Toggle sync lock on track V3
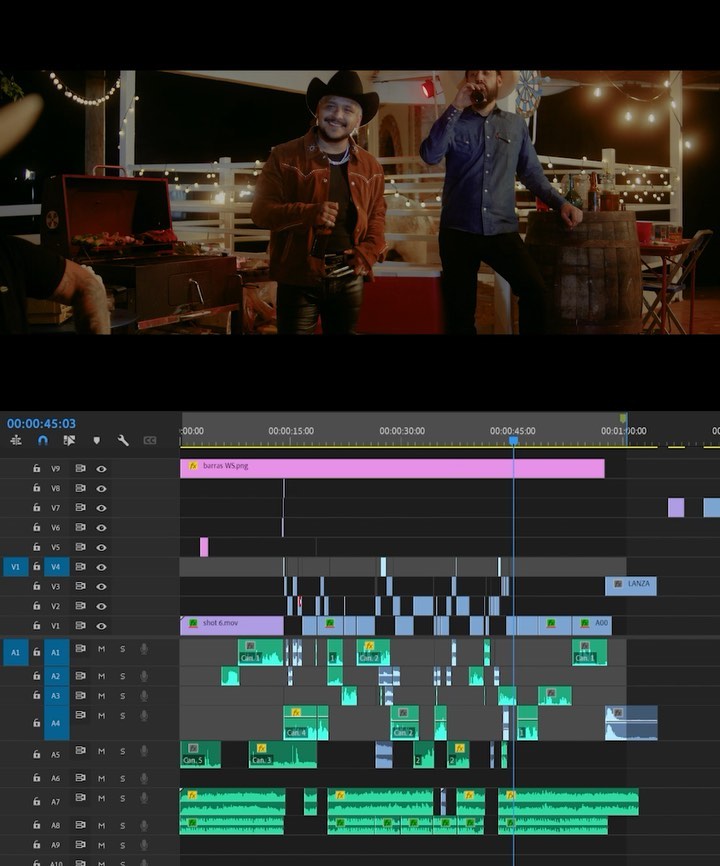This screenshot has width=720, height=866. (80, 586)
